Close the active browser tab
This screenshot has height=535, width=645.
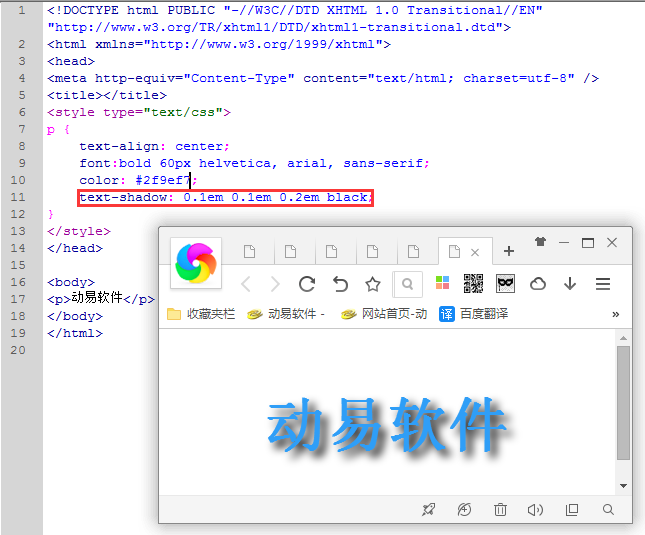click(476, 252)
